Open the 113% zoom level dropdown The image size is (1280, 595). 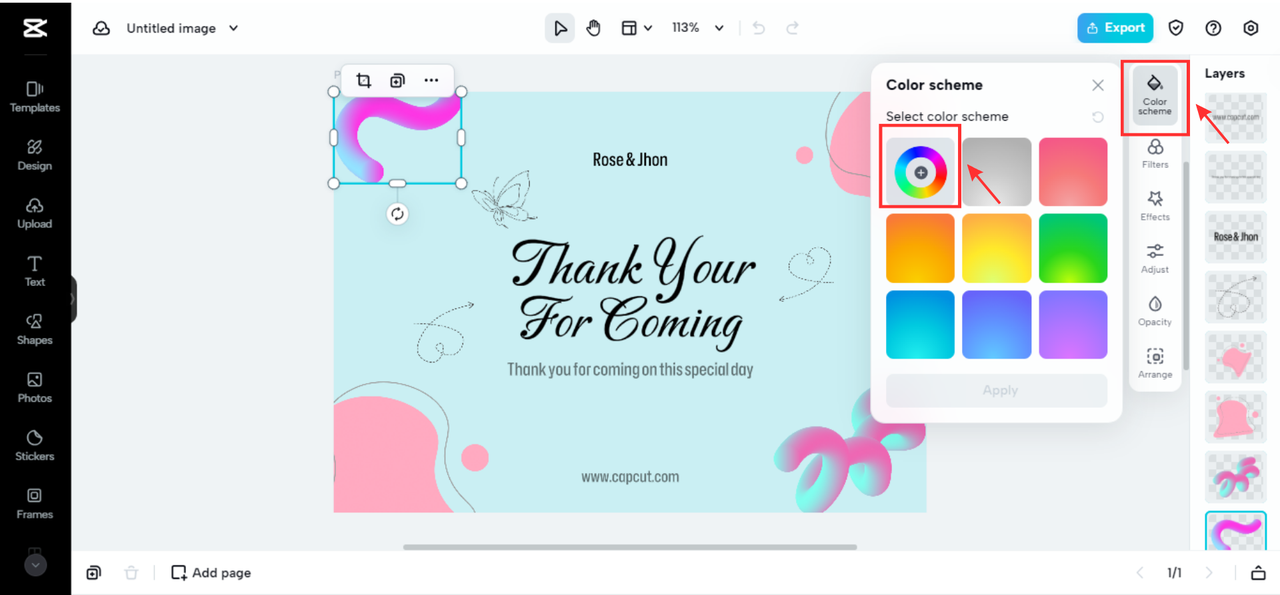(698, 28)
